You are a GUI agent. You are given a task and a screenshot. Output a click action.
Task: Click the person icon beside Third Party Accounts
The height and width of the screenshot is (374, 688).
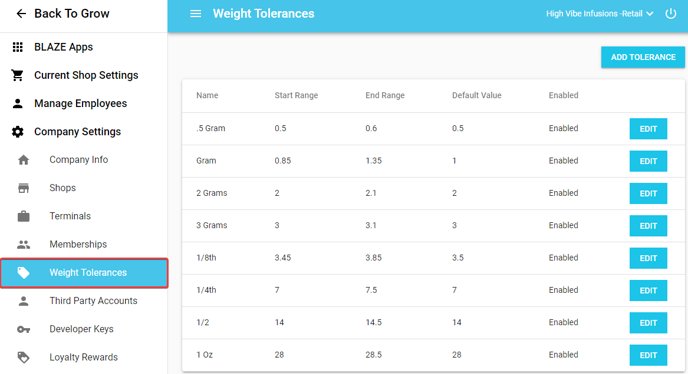coord(24,301)
